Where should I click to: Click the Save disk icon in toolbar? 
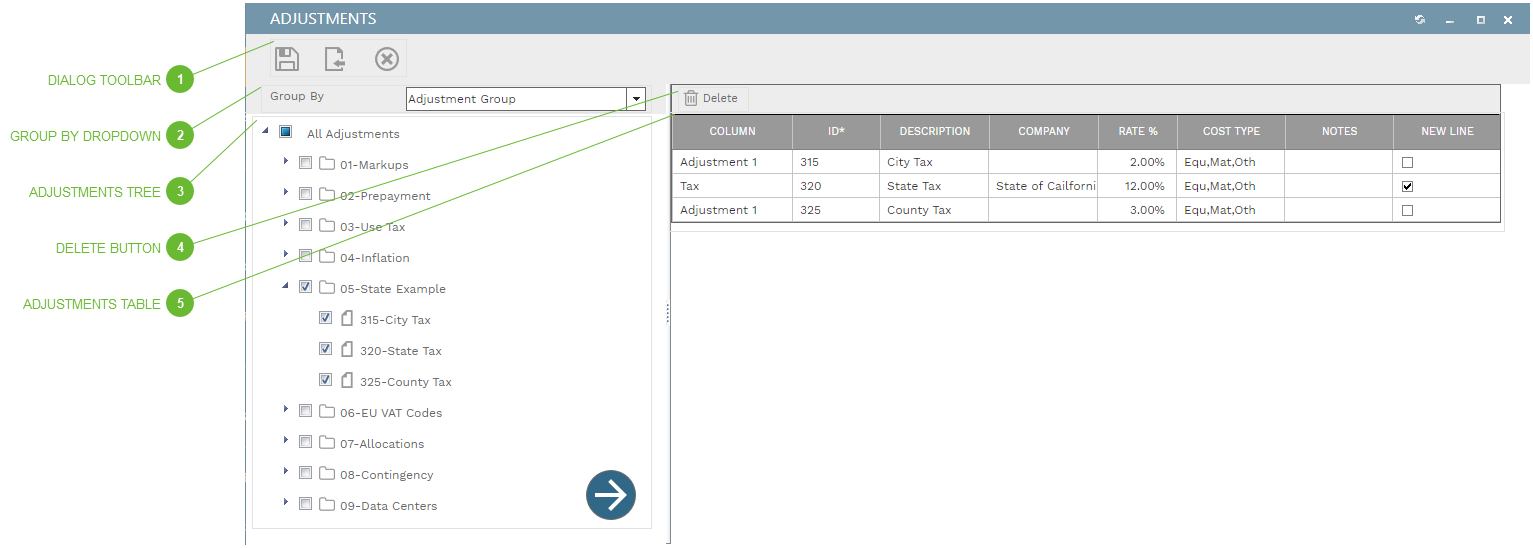coord(287,59)
